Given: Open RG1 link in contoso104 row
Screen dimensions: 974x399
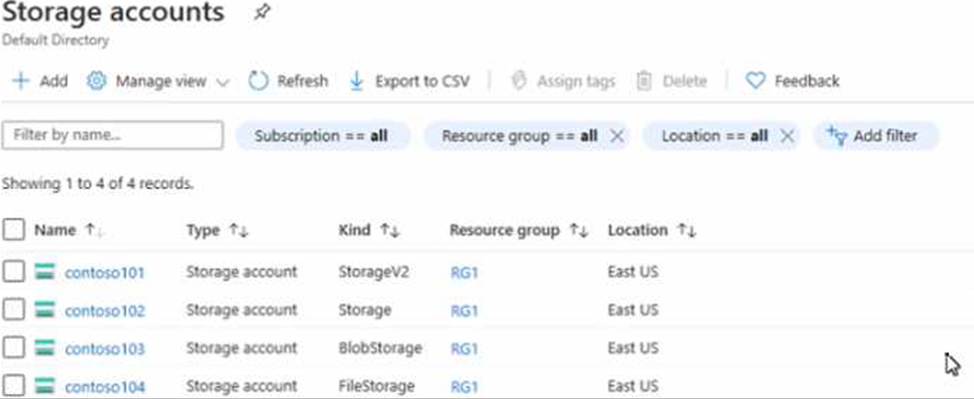Looking at the screenshot, I should 465,387.
